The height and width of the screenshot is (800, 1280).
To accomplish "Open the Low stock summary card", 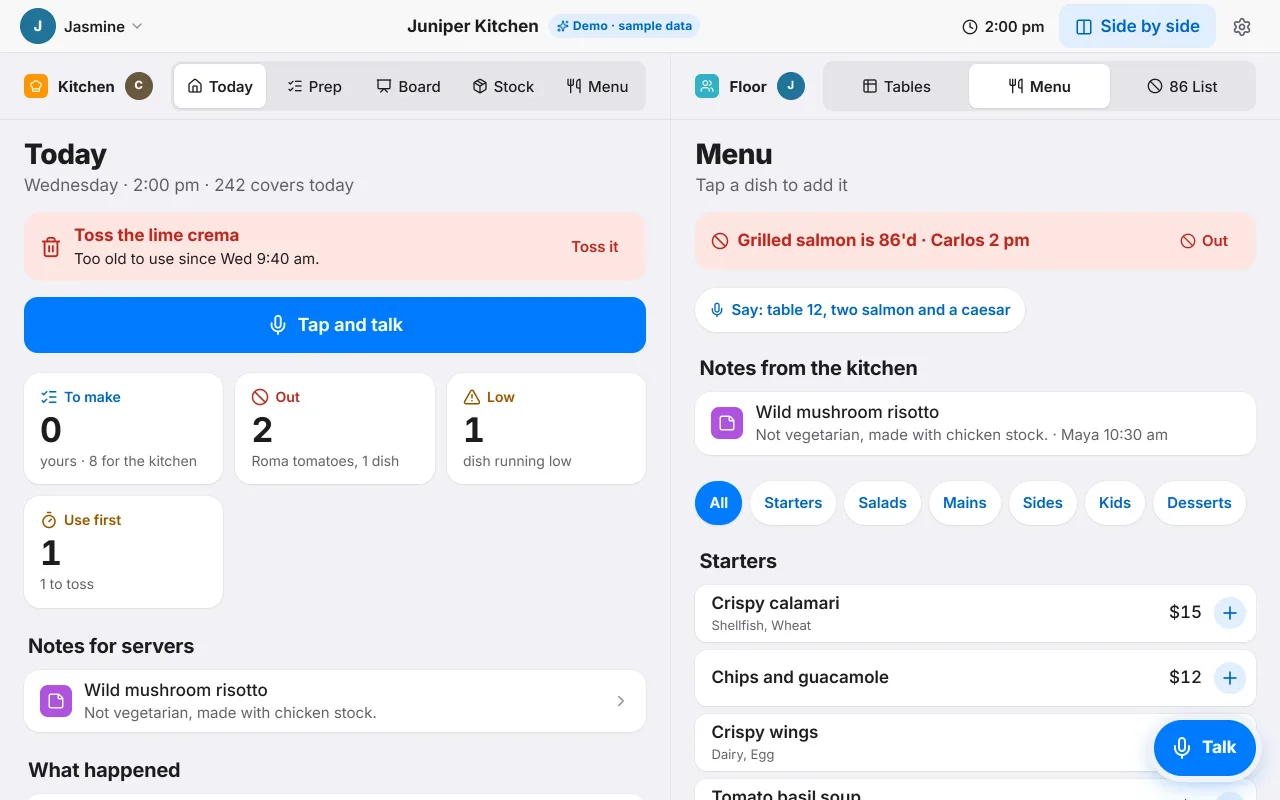I will coord(546,429).
